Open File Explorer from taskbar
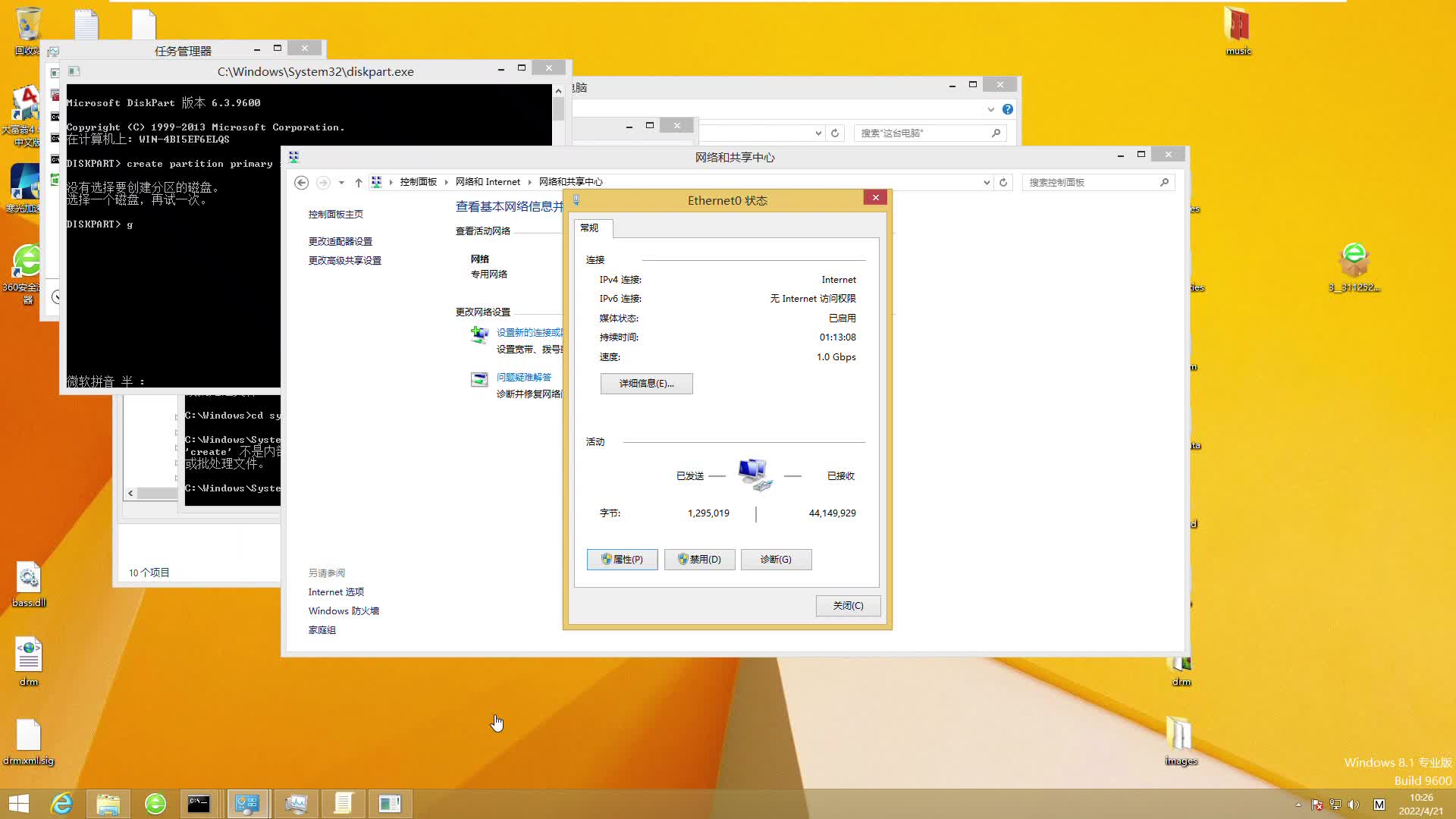Image resolution: width=1456 pixels, height=819 pixels. 108,804
